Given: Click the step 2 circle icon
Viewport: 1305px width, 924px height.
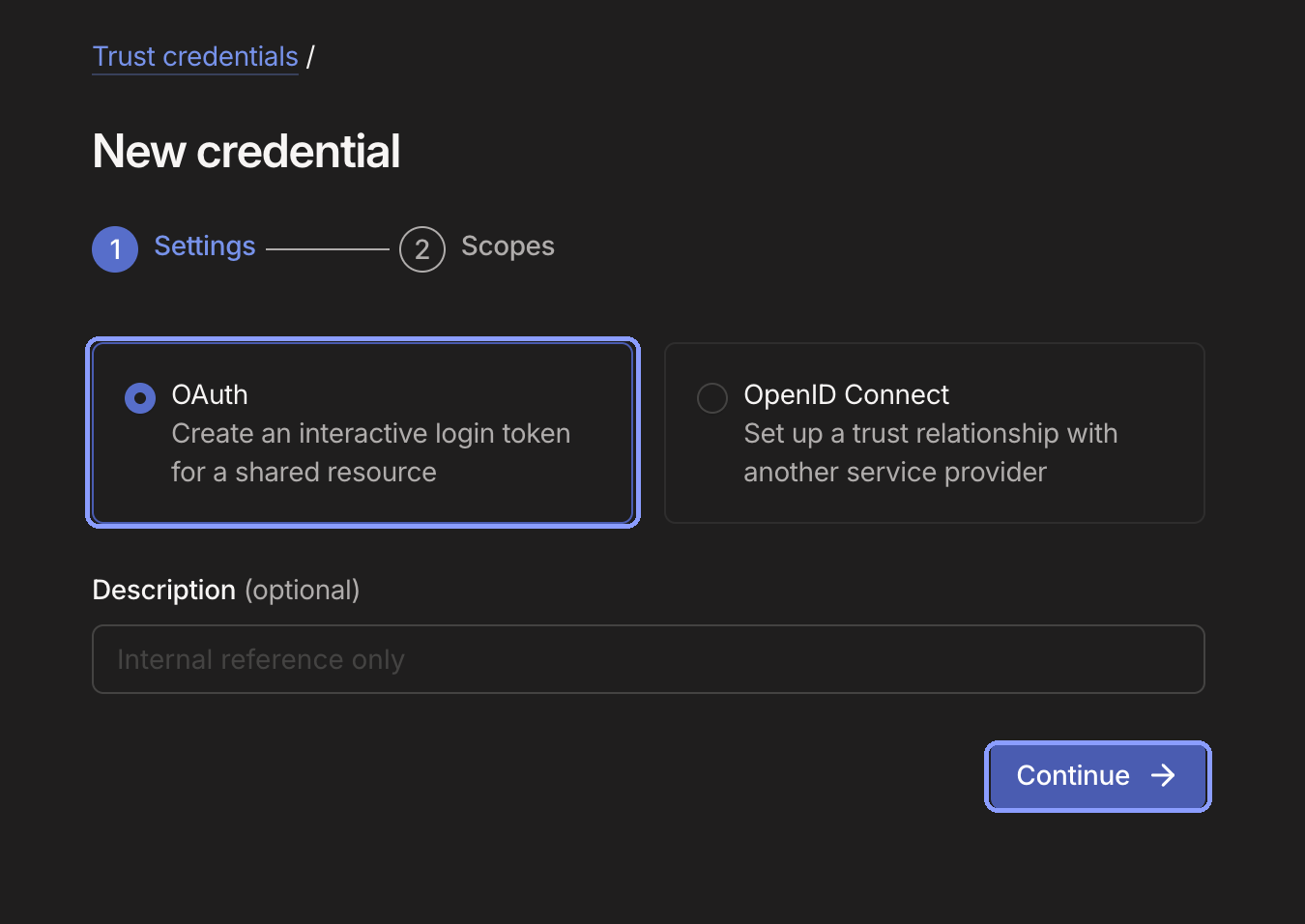Looking at the screenshot, I should click(422, 249).
